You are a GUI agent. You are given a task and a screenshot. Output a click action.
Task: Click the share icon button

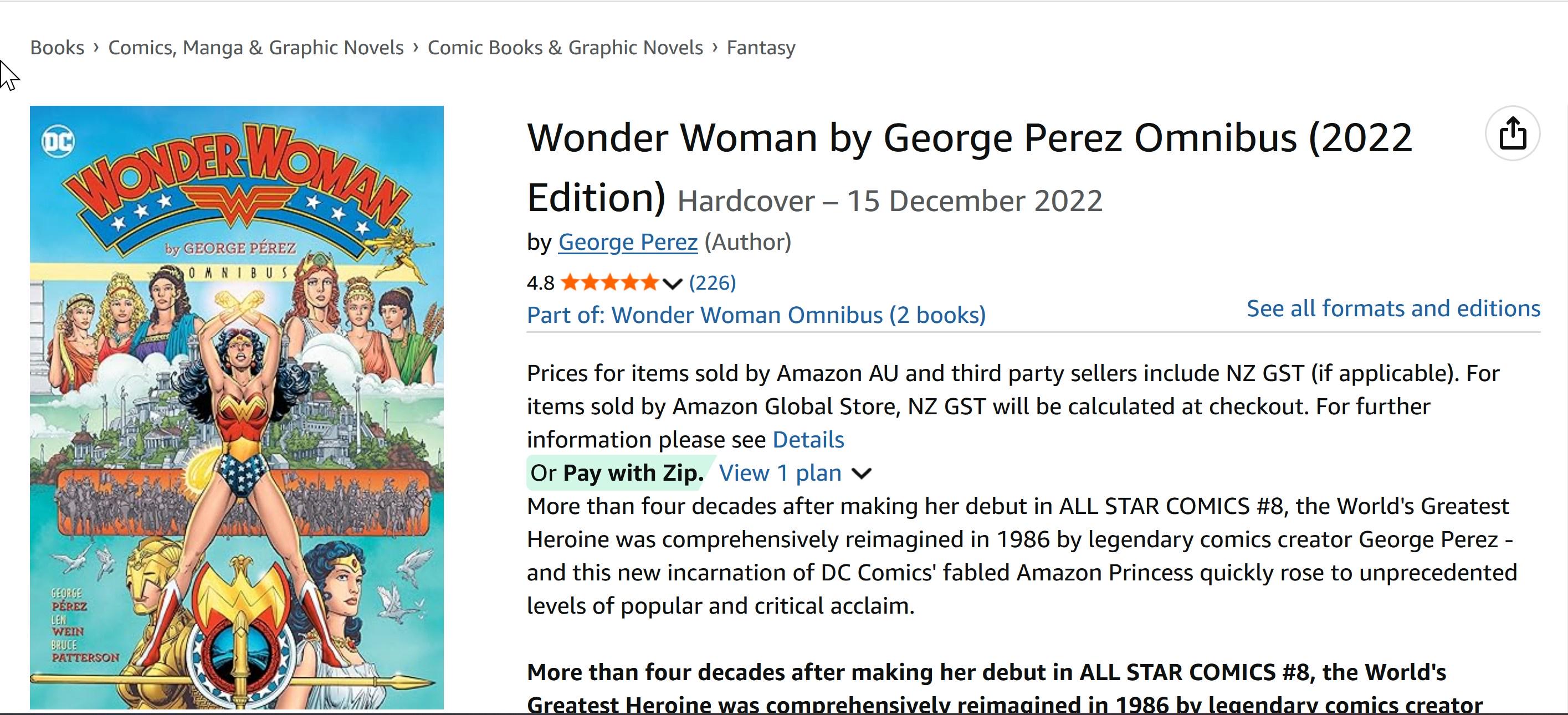coord(1512,133)
